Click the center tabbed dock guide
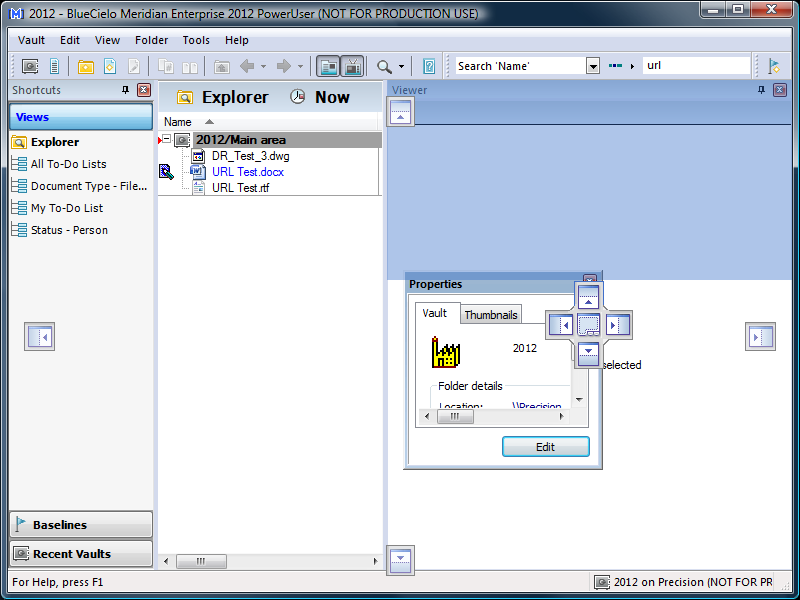800x600 pixels. point(588,325)
